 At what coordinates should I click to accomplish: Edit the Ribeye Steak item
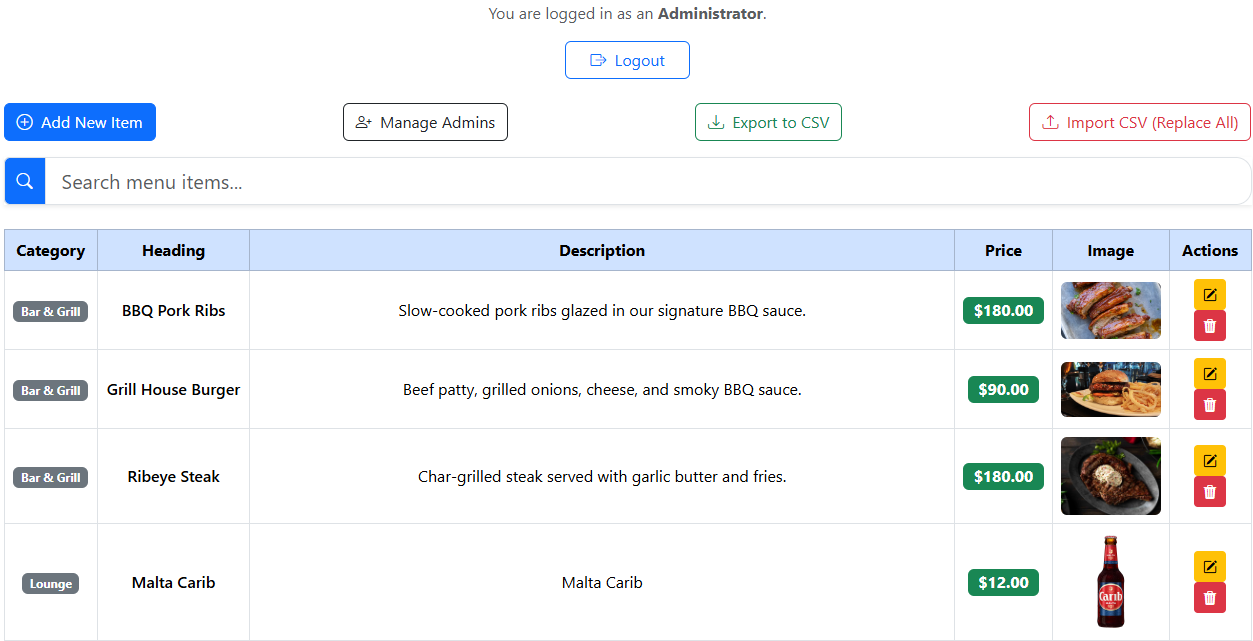pyautogui.click(x=1209, y=460)
